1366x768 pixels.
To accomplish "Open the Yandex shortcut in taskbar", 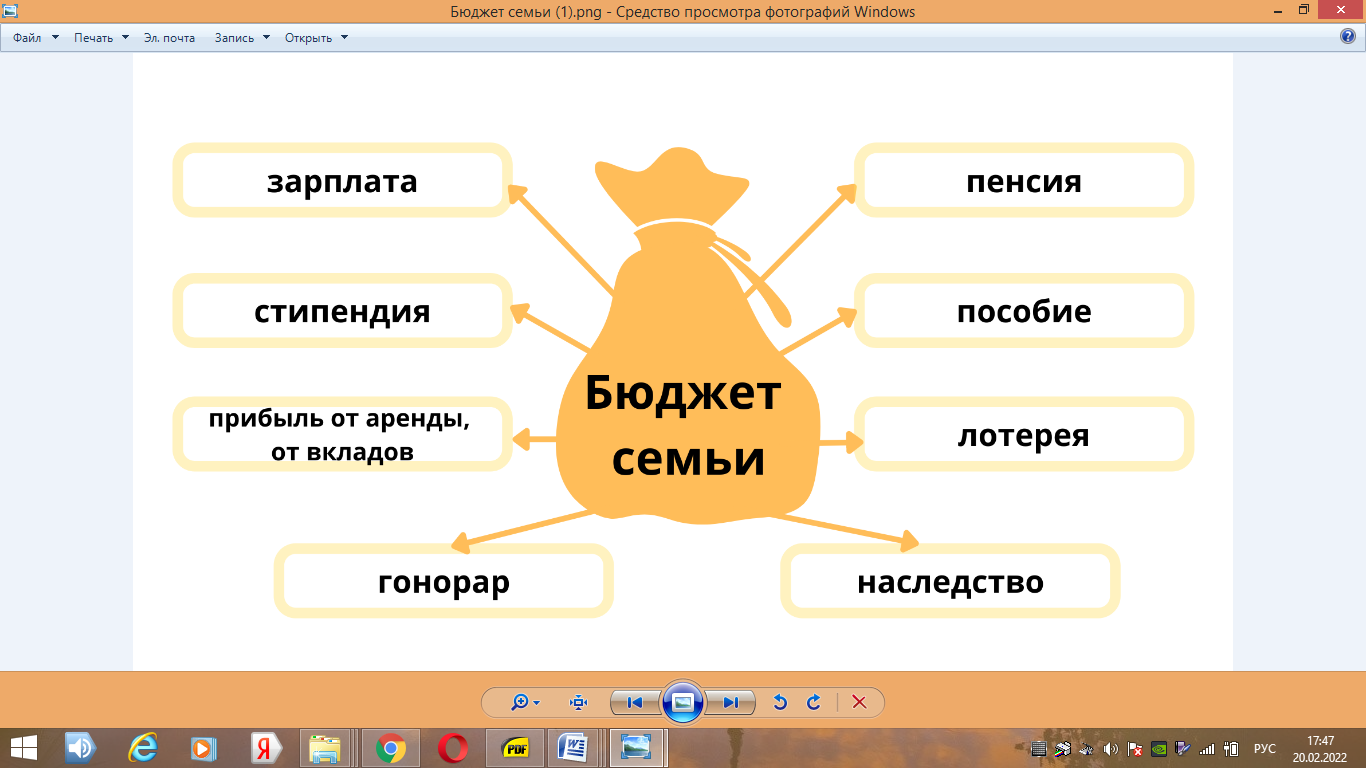I will point(266,748).
